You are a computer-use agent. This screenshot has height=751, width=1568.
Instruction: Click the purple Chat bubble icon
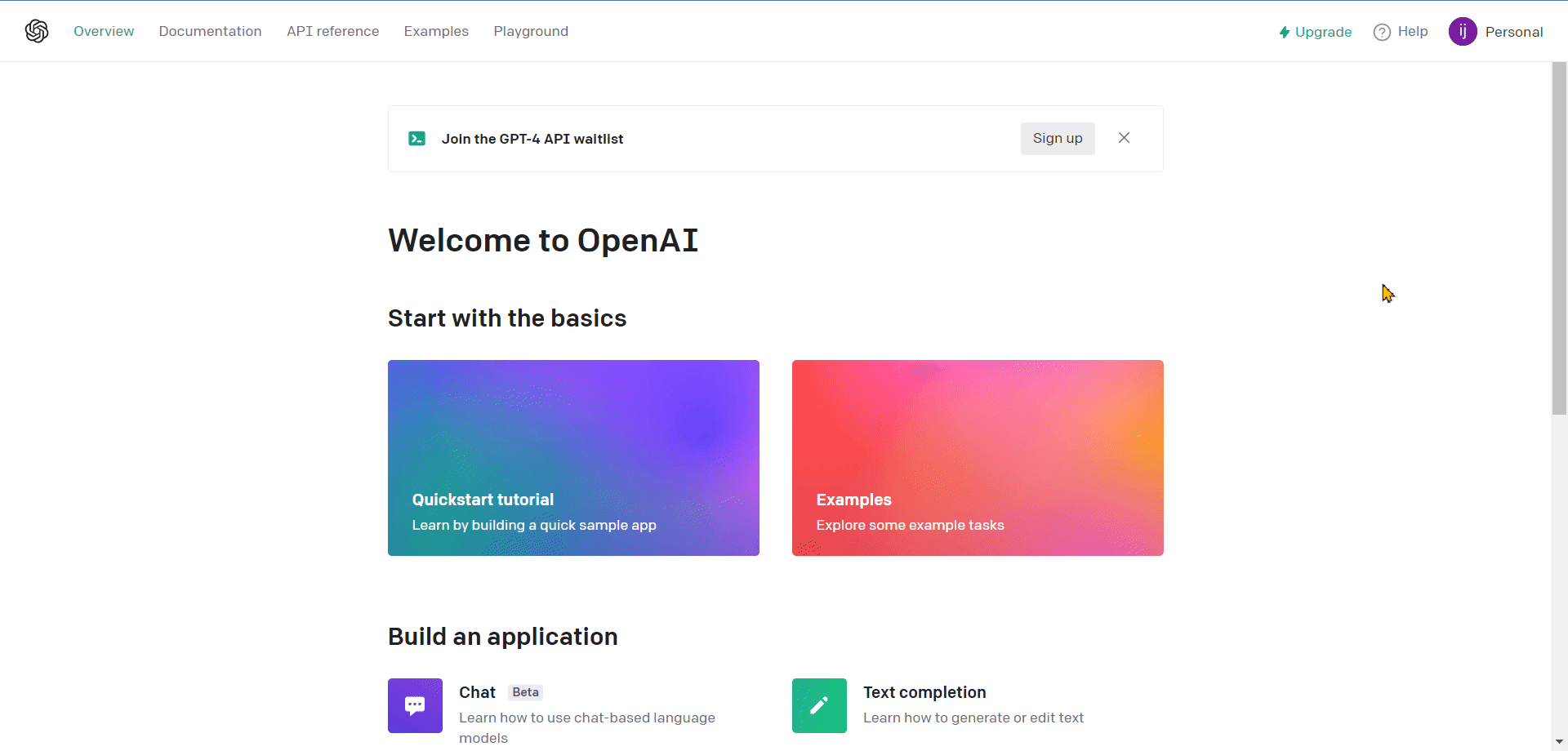[415, 705]
